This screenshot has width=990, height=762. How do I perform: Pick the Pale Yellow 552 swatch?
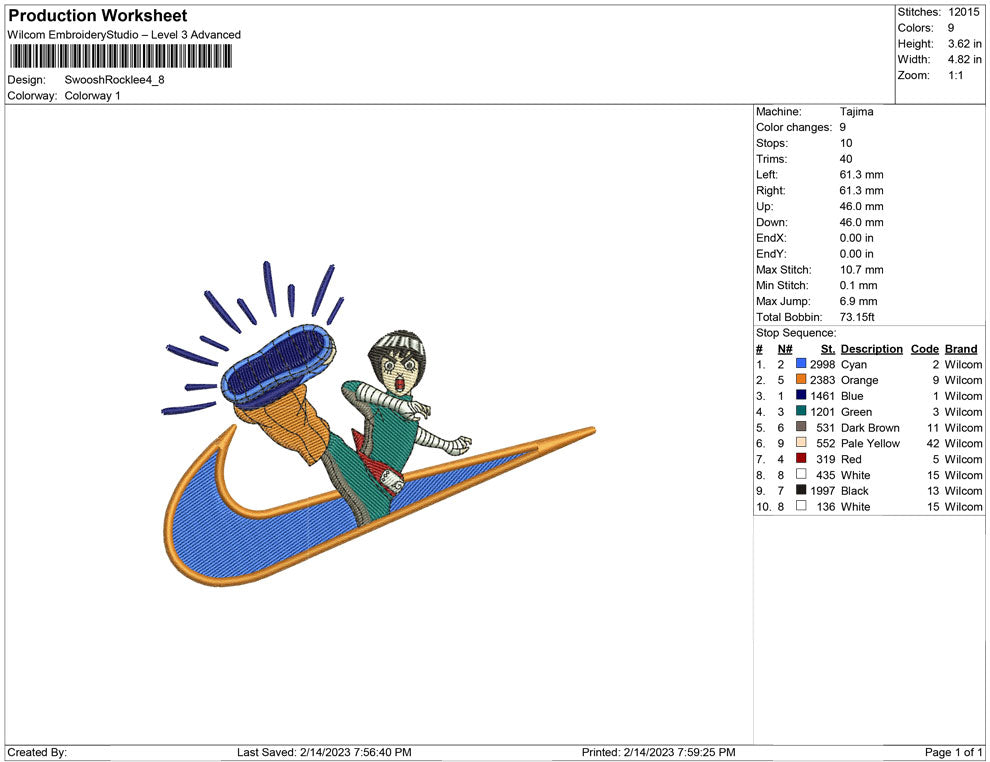click(x=801, y=443)
